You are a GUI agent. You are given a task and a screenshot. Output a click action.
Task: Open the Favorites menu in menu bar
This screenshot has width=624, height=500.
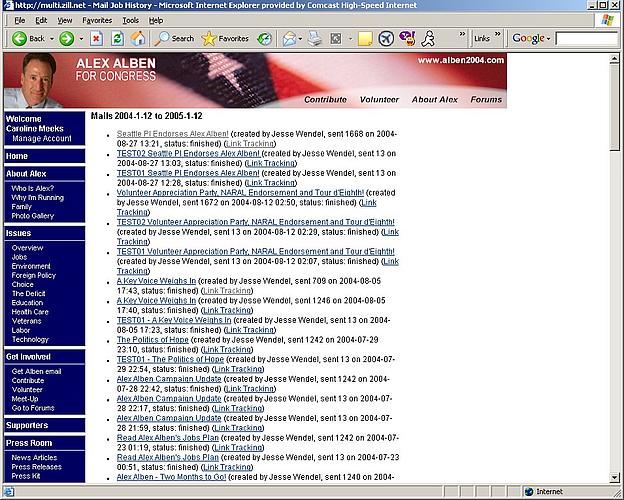pos(97,20)
